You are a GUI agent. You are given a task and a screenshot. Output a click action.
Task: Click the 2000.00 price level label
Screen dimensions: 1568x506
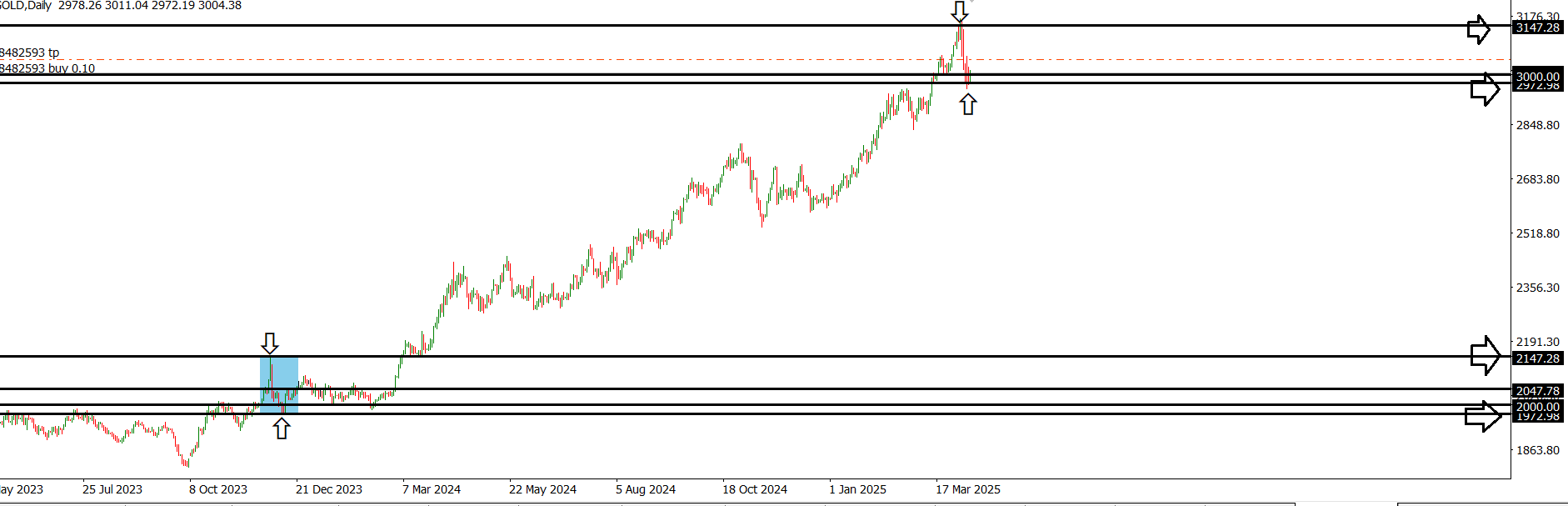1538,407
